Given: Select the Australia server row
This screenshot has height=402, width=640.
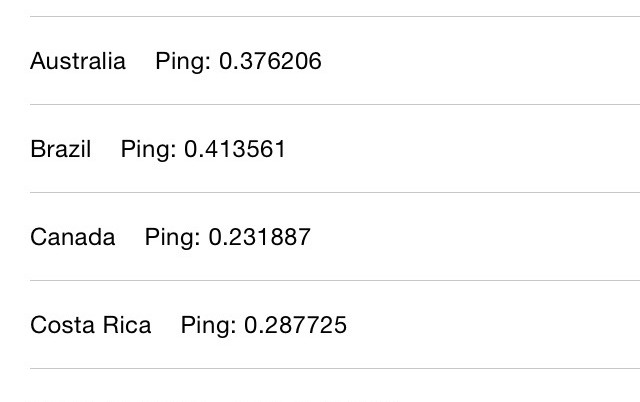Looking at the screenshot, I should pos(320,61).
